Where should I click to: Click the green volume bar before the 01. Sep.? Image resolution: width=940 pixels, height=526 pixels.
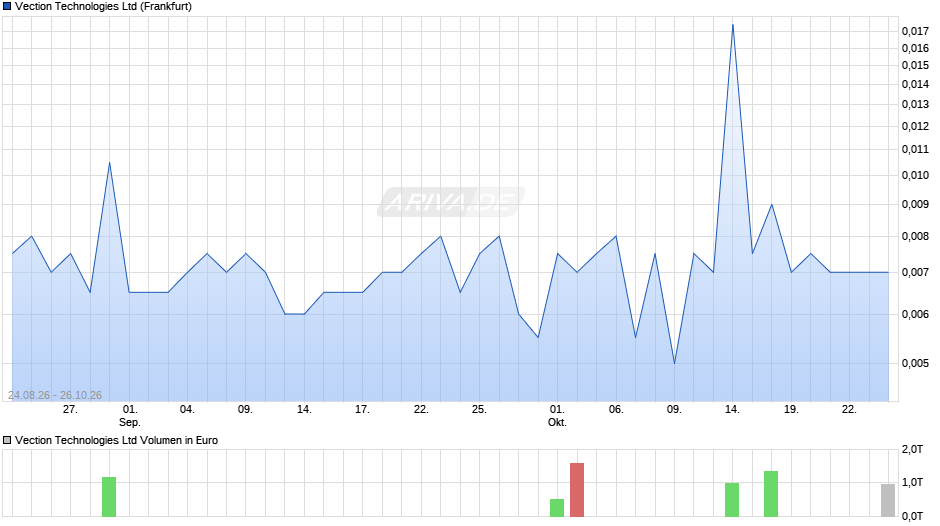[109, 497]
